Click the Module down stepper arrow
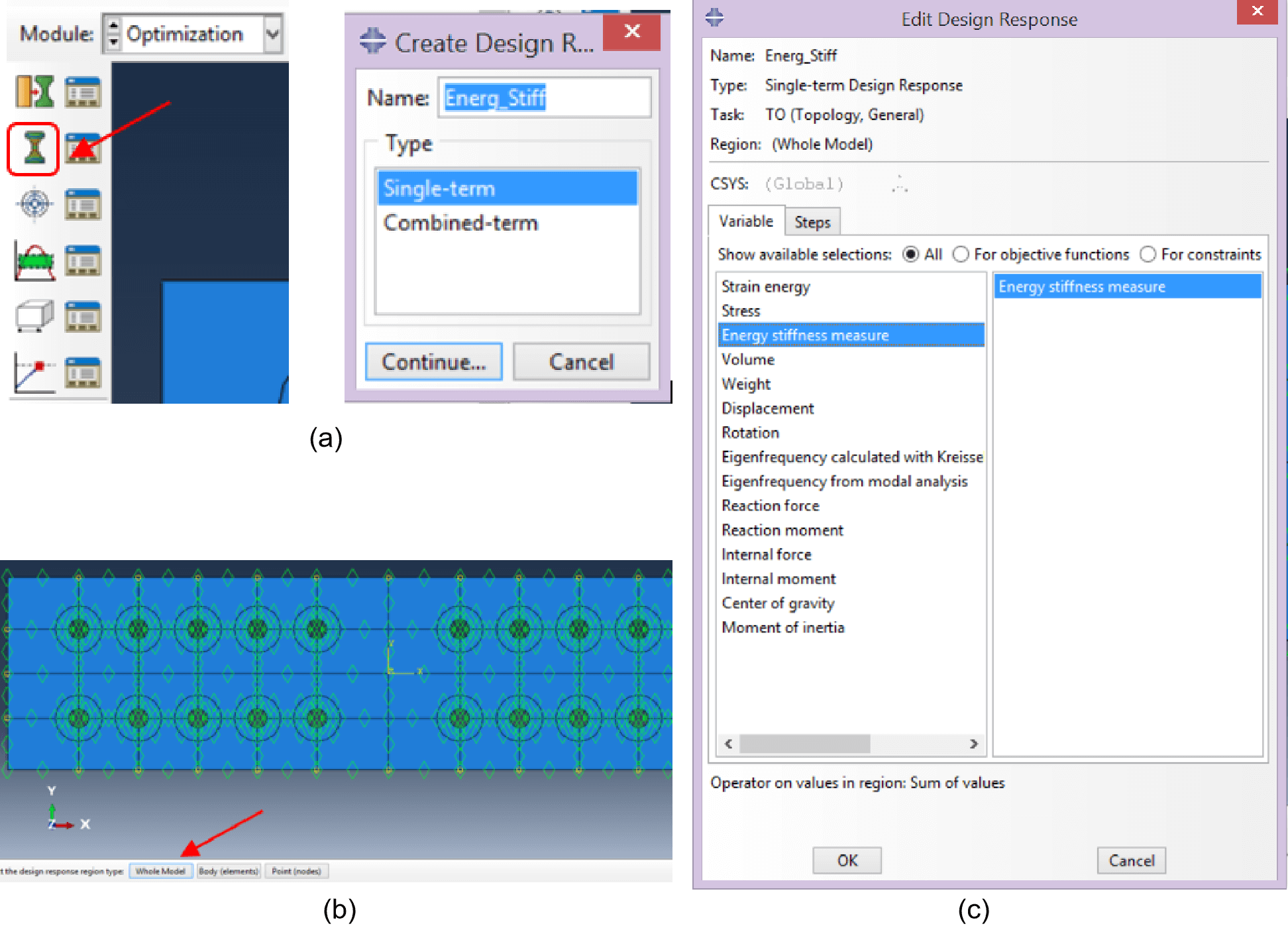 point(114,41)
